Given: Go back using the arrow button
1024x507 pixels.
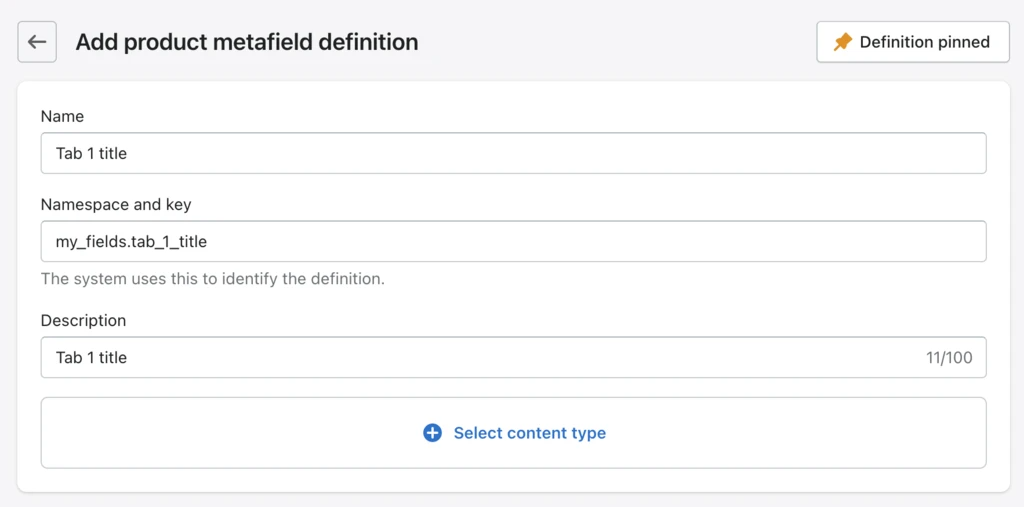Looking at the screenshot, I should [37, 42].
